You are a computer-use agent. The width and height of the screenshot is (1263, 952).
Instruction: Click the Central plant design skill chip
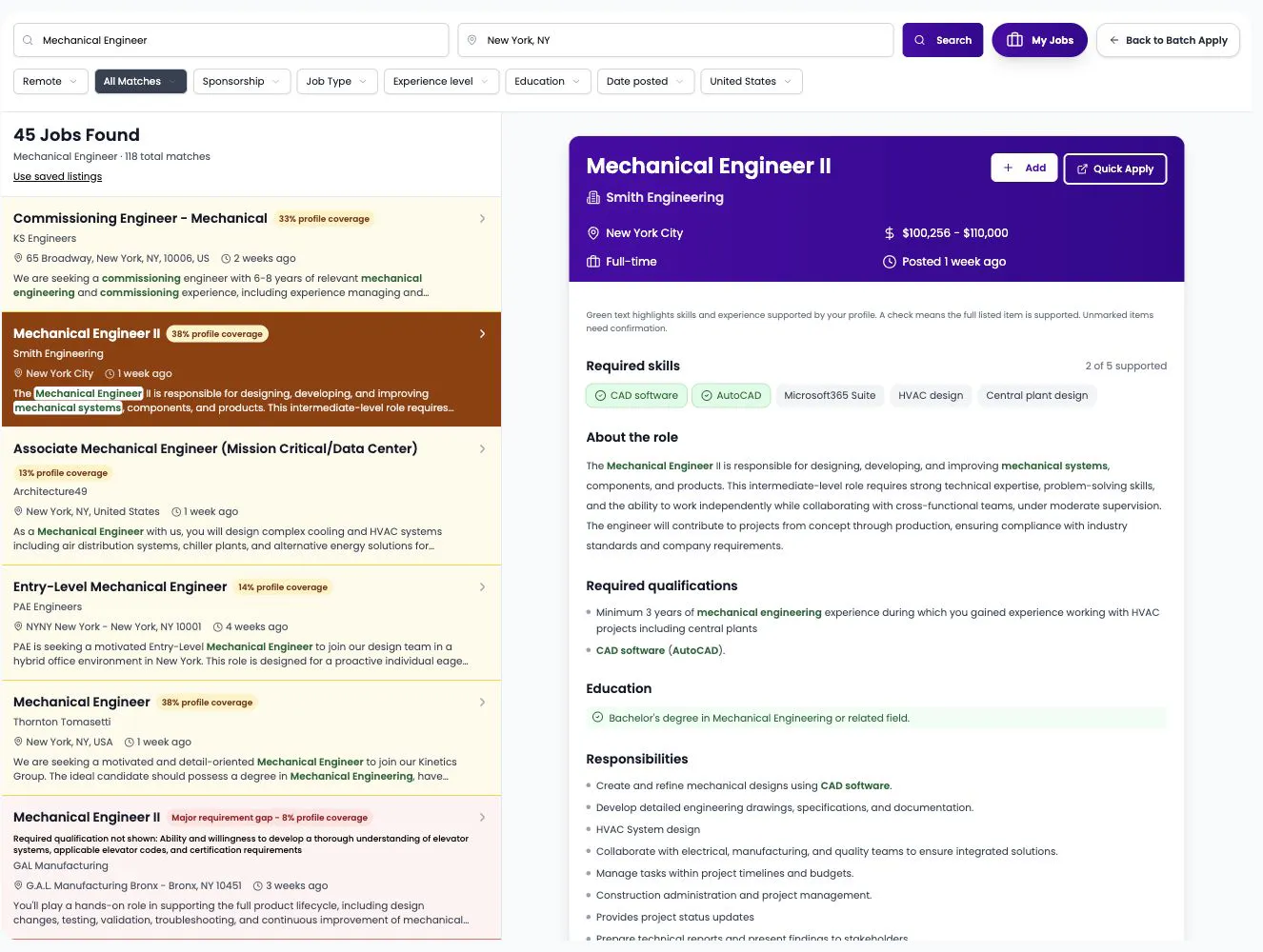(1036, 396)
